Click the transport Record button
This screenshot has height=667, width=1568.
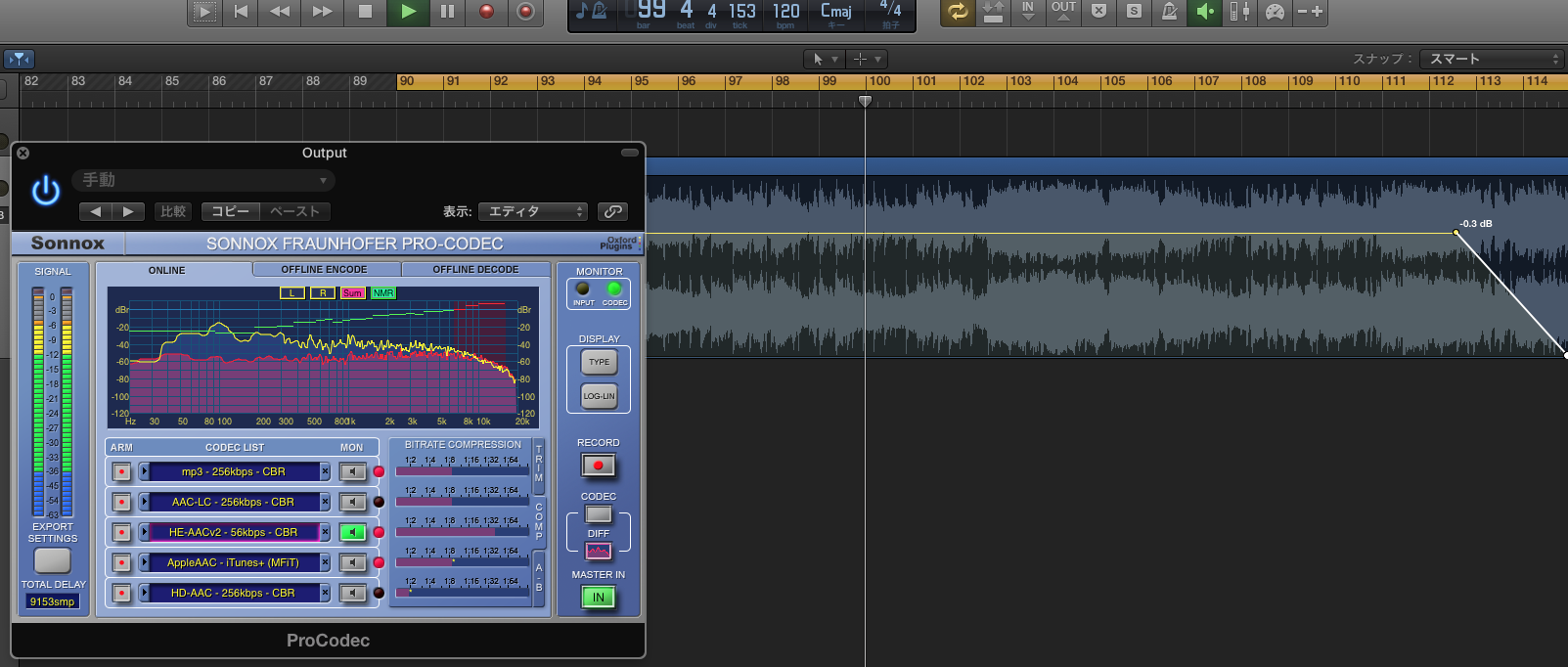click(x=486, y=12)
